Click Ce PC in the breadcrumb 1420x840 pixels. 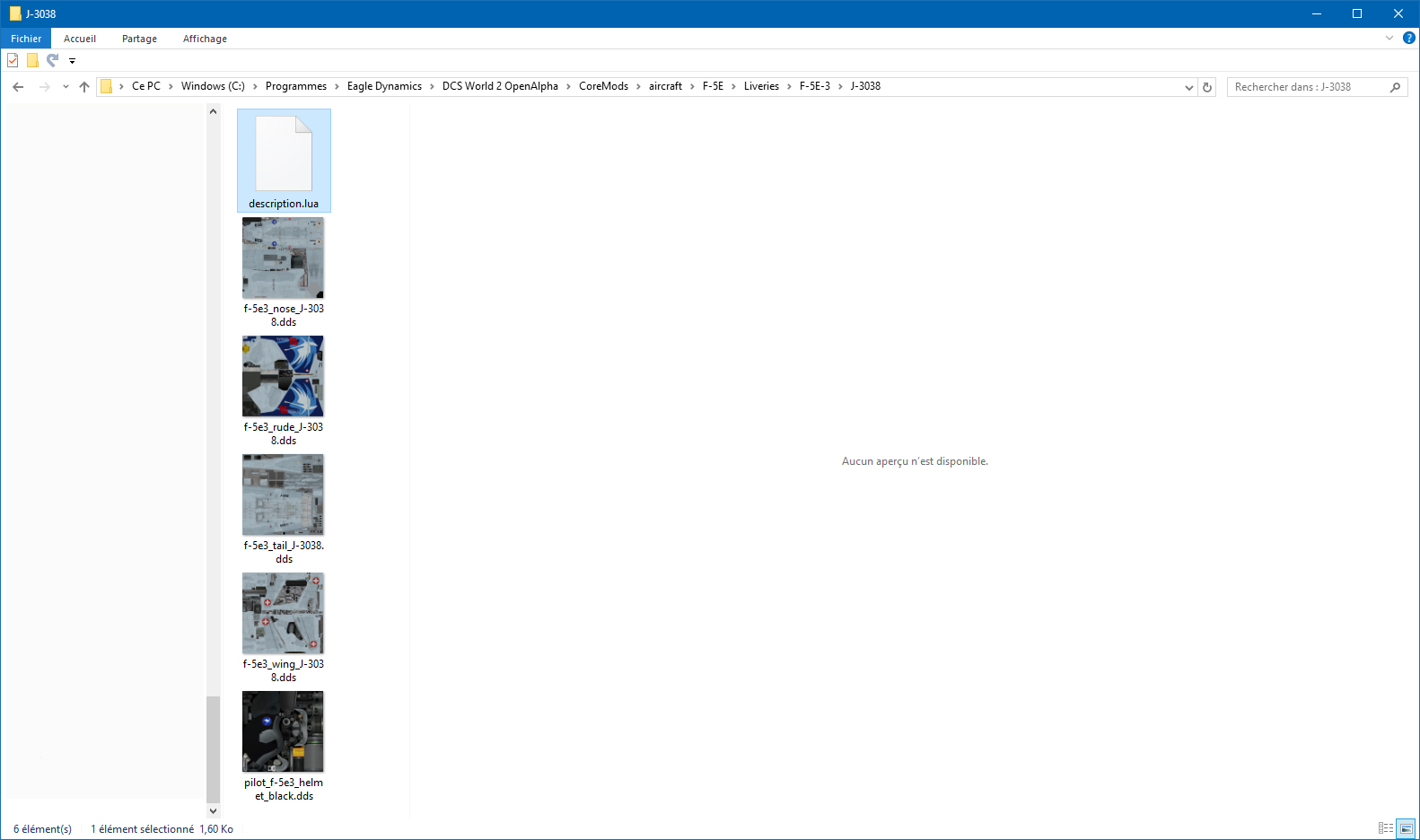[x=146, y=86]
